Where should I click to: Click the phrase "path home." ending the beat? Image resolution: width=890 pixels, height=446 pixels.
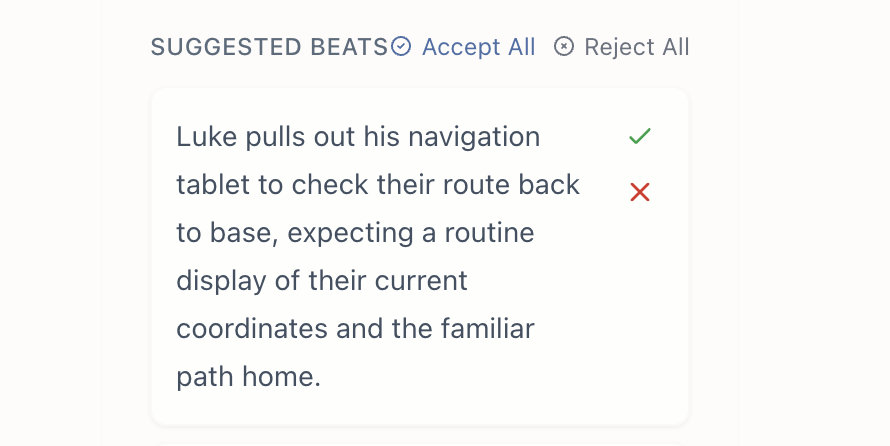tap(248, 377)
